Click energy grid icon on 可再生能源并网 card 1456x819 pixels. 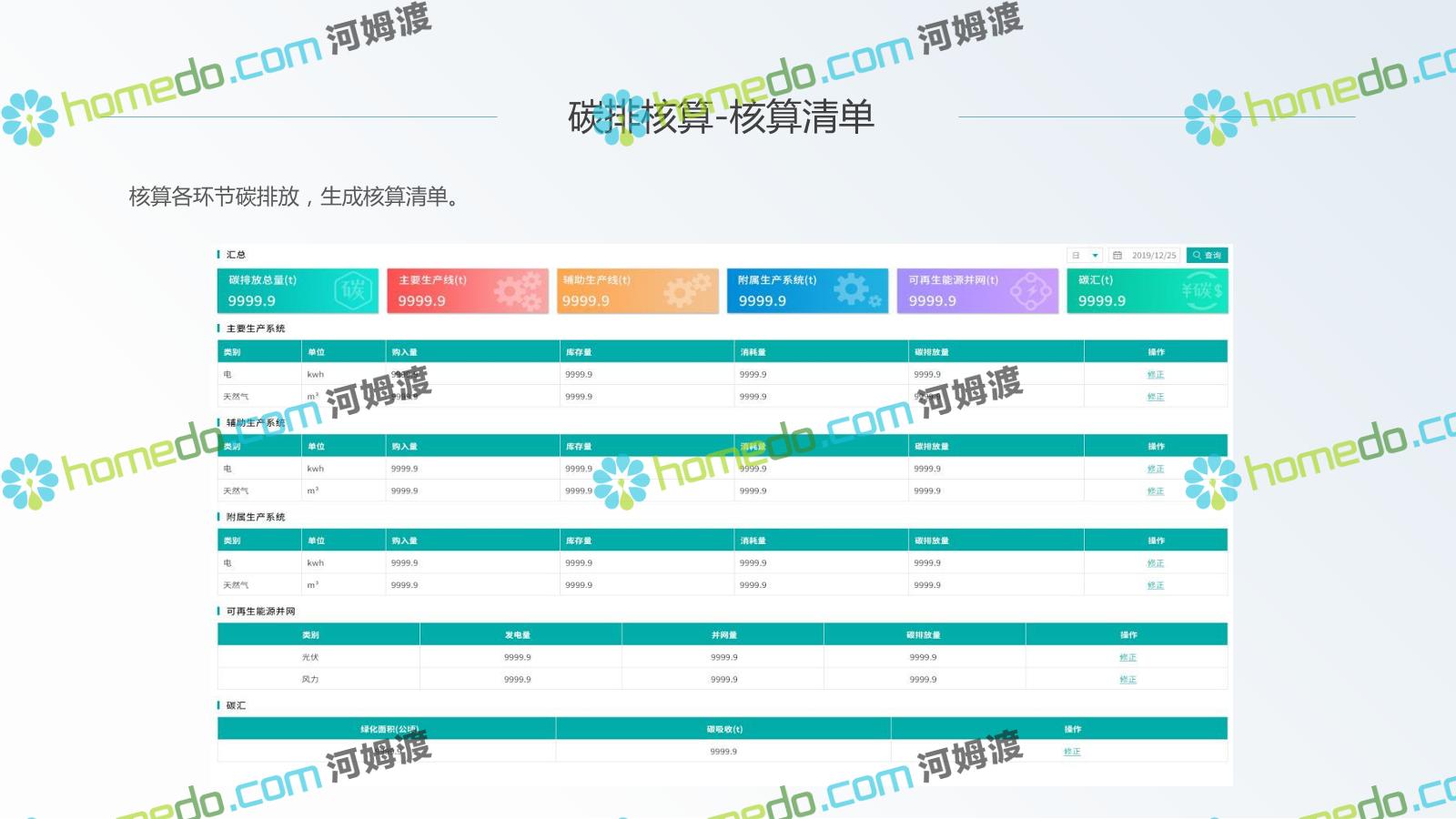click(x=1030, y=291)
